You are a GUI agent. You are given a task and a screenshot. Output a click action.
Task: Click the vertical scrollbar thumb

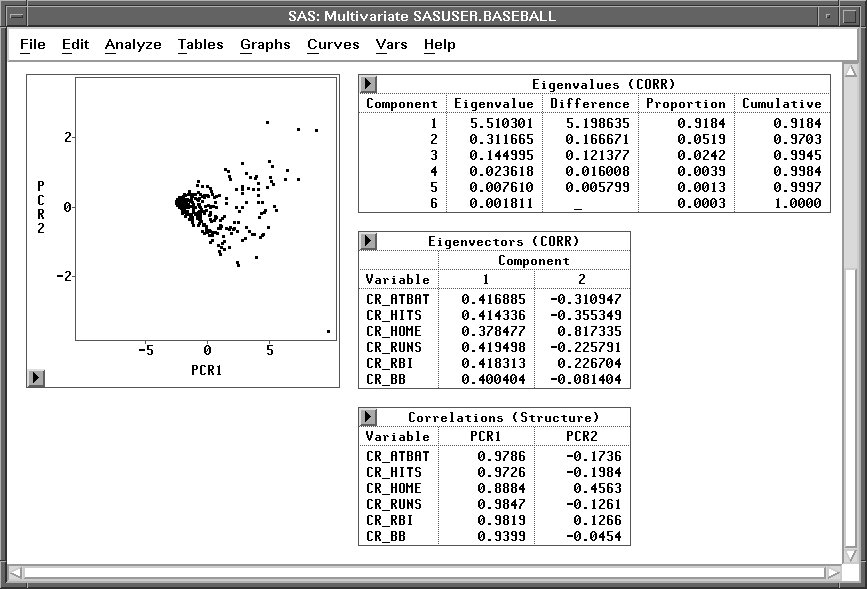(851, 405)
